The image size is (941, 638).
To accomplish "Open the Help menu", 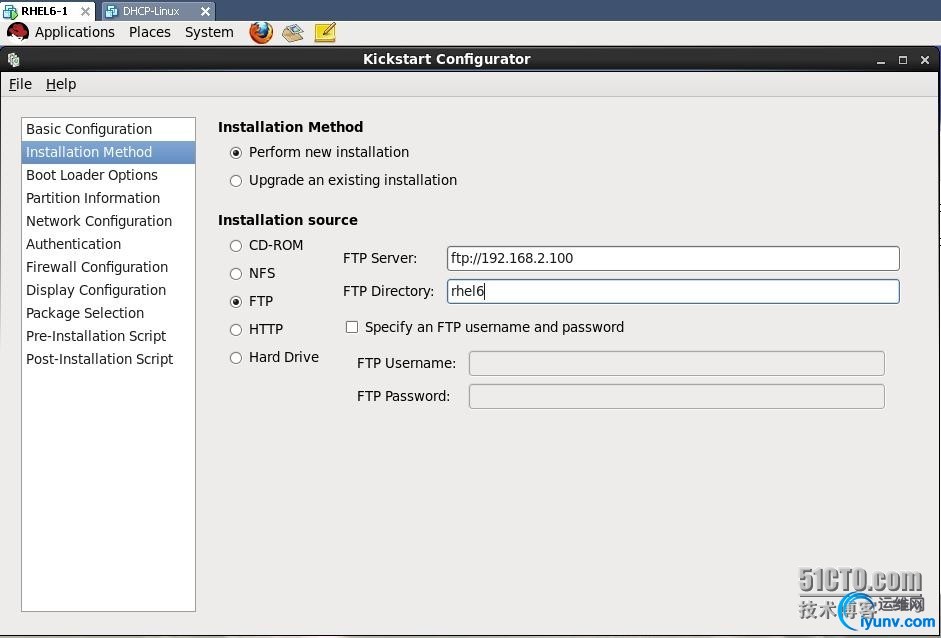I will point(61,84).
